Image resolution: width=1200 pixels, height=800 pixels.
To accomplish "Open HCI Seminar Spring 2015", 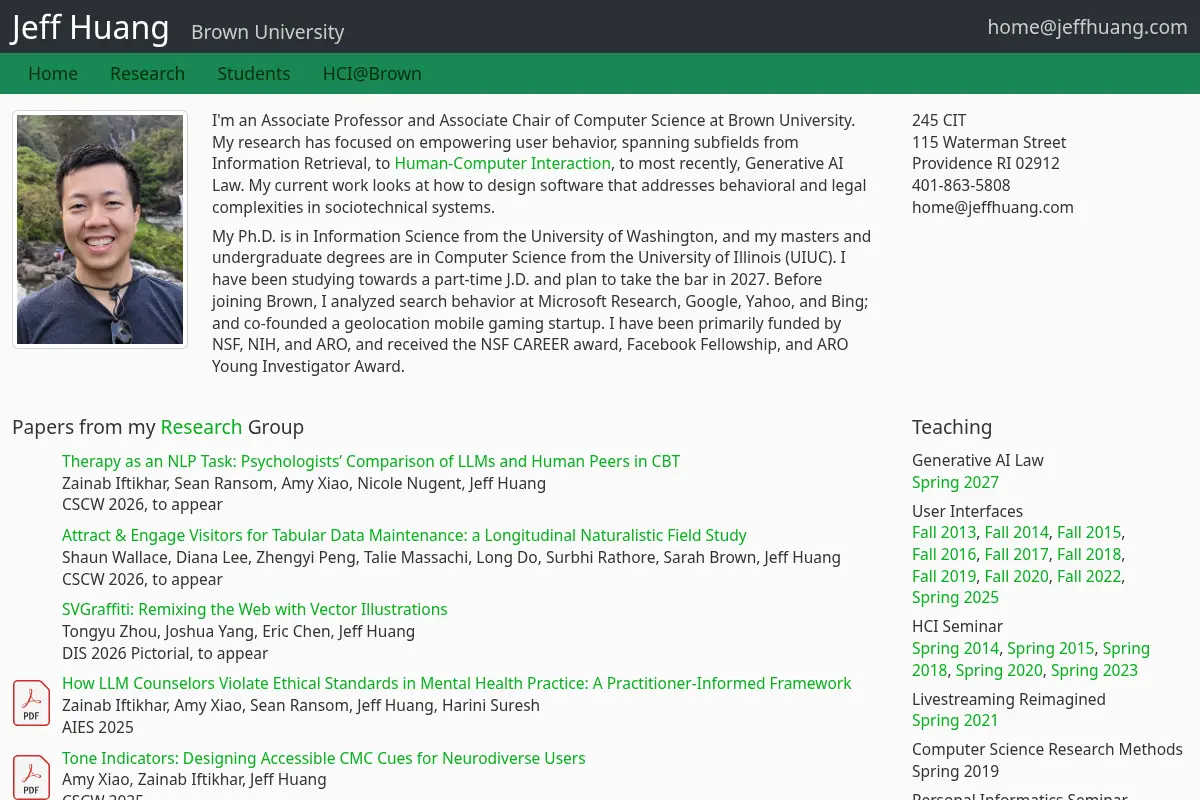I will [1051, 648].
